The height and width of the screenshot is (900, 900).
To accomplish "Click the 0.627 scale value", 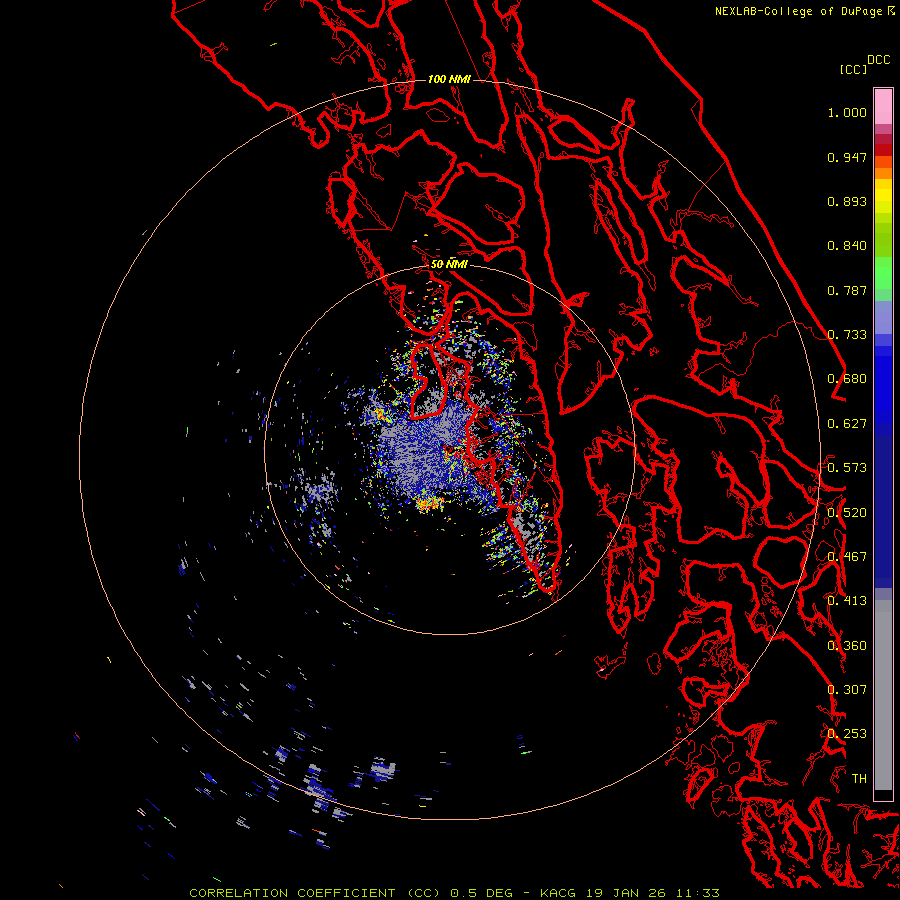I will point(847,424).
